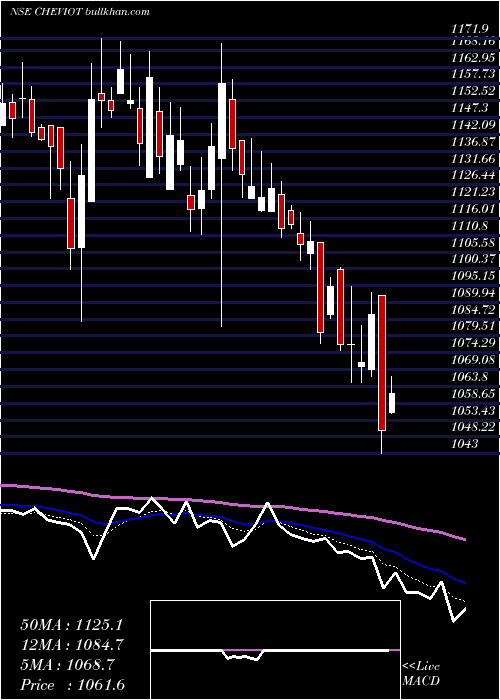The height and width of the screenshot is (700, 500).
Task: Click the 1105.58 price axis label
Action: pos(473,242)
